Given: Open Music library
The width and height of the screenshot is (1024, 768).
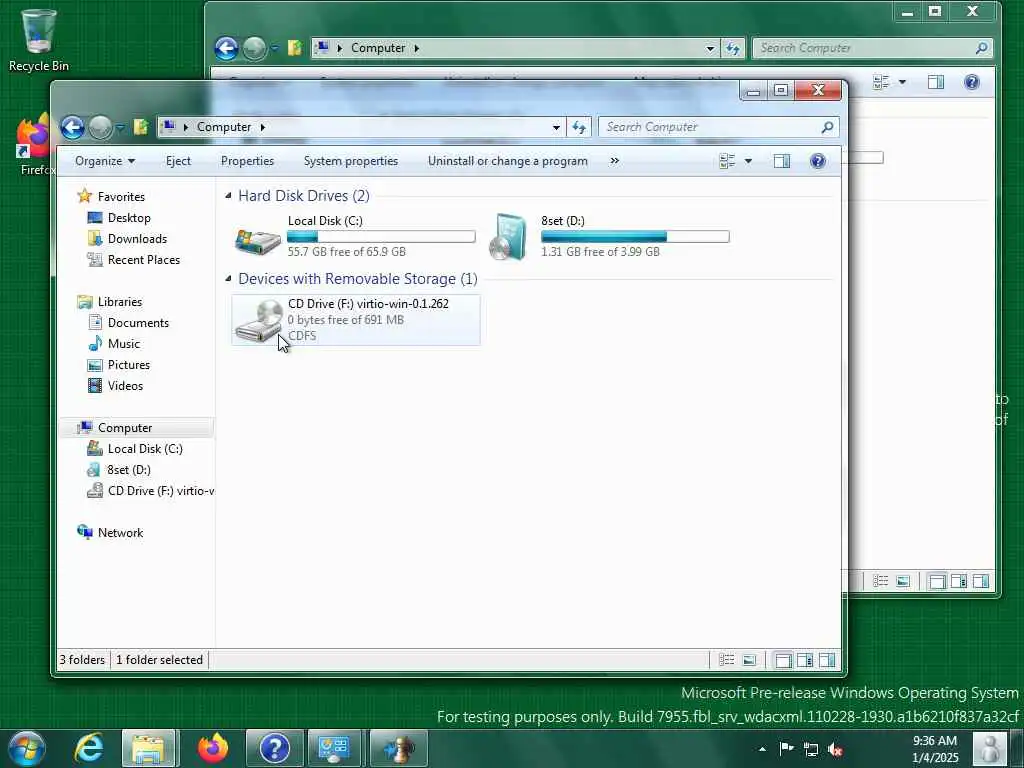Looking at the screenshot, I should [123, 344].
